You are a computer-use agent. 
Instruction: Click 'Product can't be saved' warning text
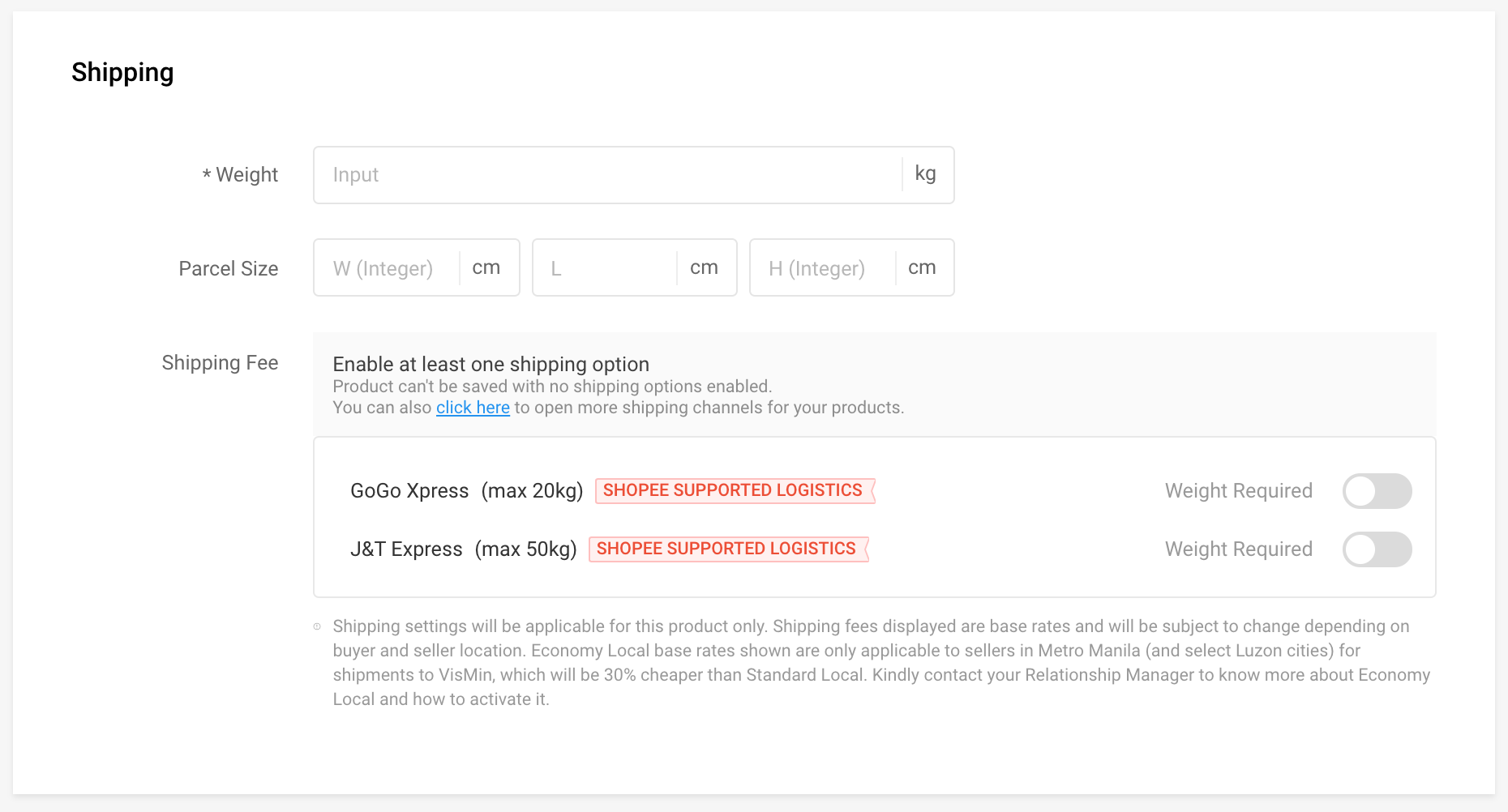(x=552, y=387)
